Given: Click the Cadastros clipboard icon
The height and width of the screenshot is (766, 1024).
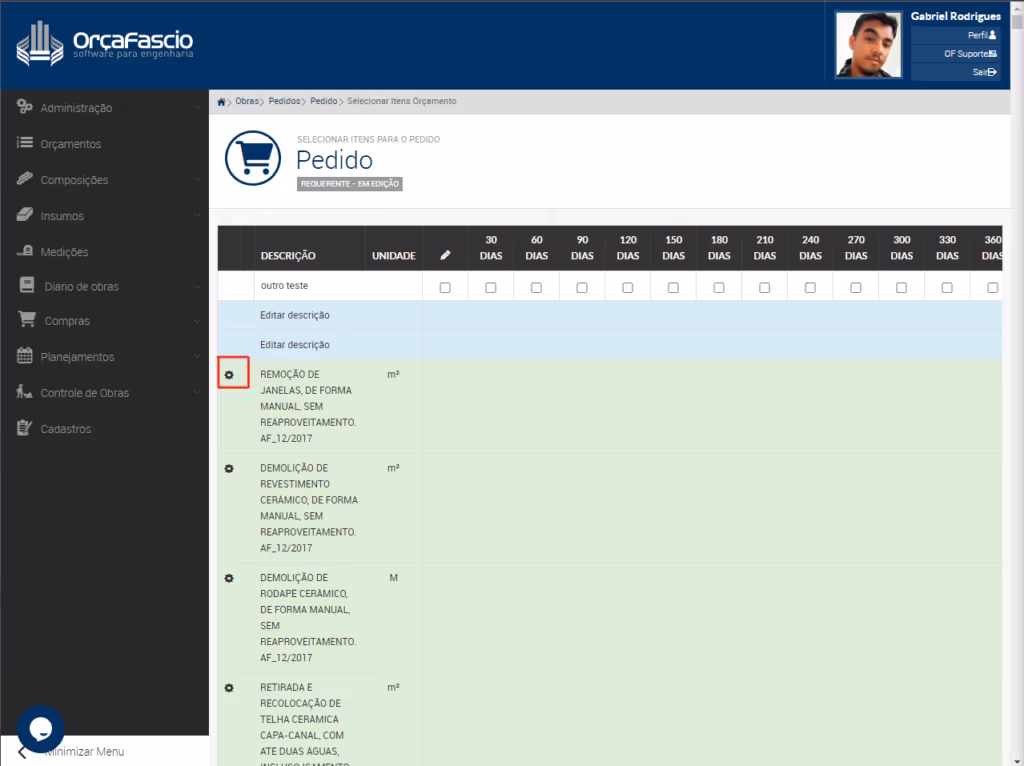Looking at the screenshot, I should pos(25,428).
